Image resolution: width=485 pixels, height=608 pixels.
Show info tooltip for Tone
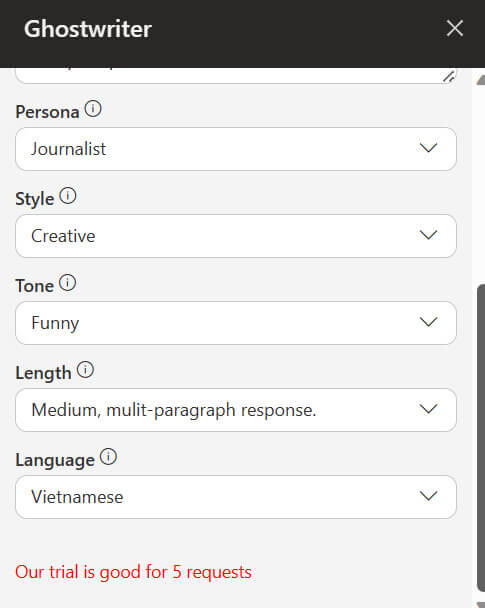(x=67, y=283)
